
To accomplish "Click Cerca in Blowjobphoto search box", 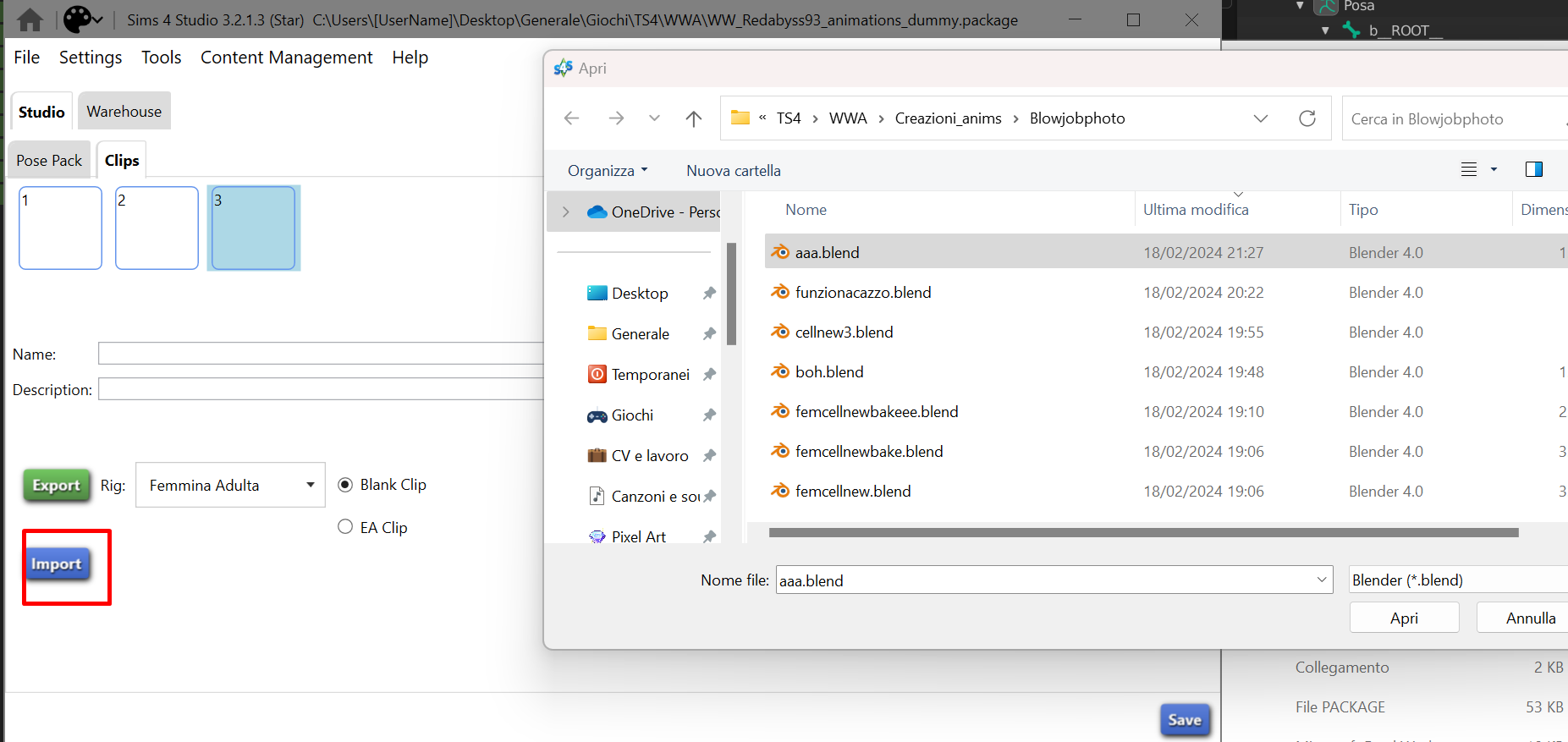I will pyautogui.click(x=1455, y=118).
